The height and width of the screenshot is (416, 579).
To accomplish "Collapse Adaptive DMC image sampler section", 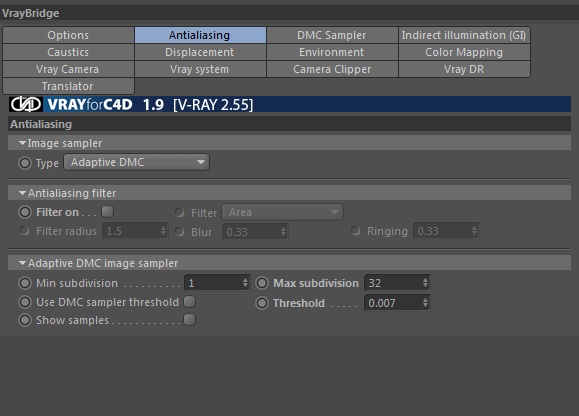I will 23,263.
